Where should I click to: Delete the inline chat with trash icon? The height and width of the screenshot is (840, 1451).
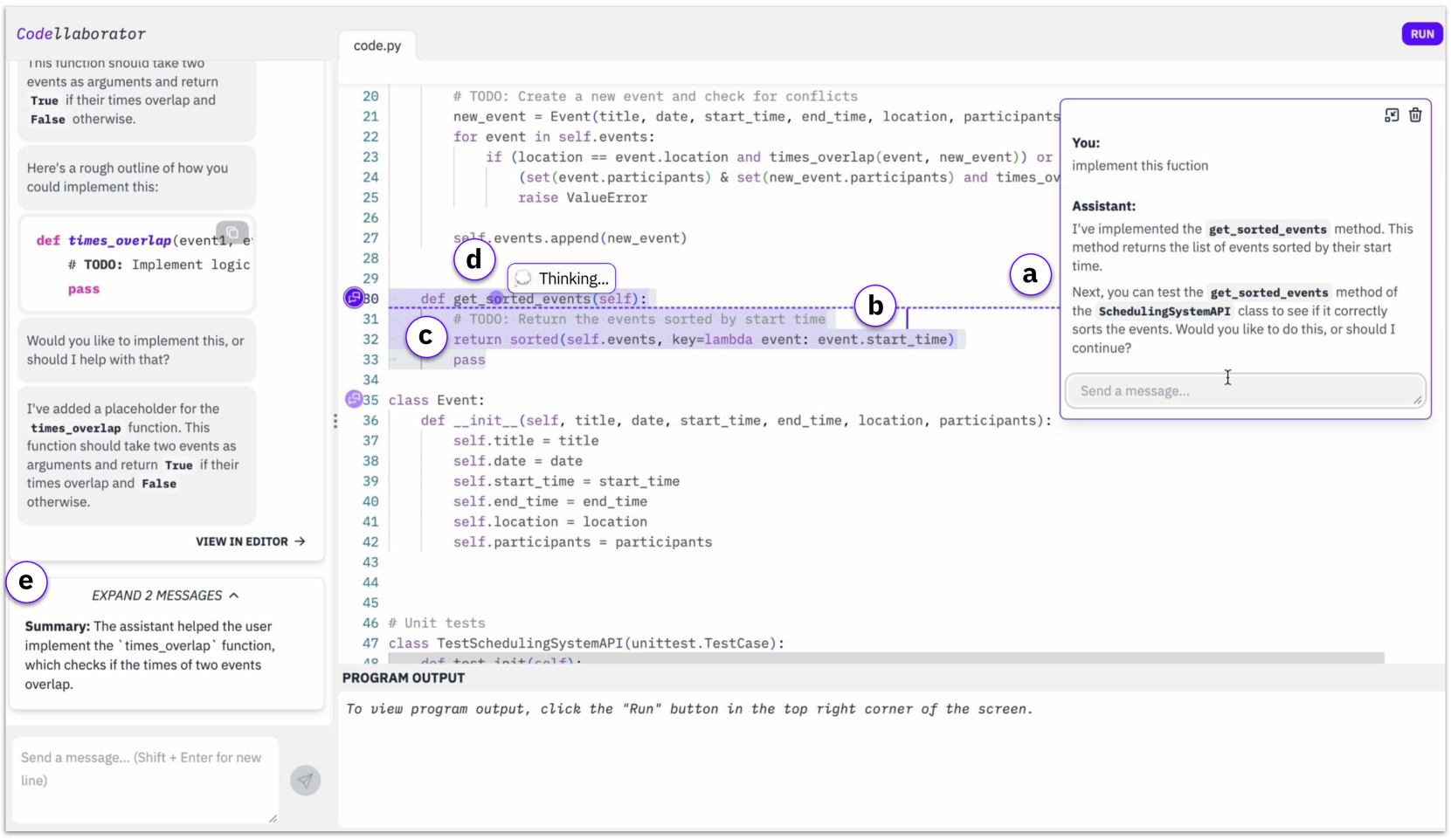[1415, 115]
